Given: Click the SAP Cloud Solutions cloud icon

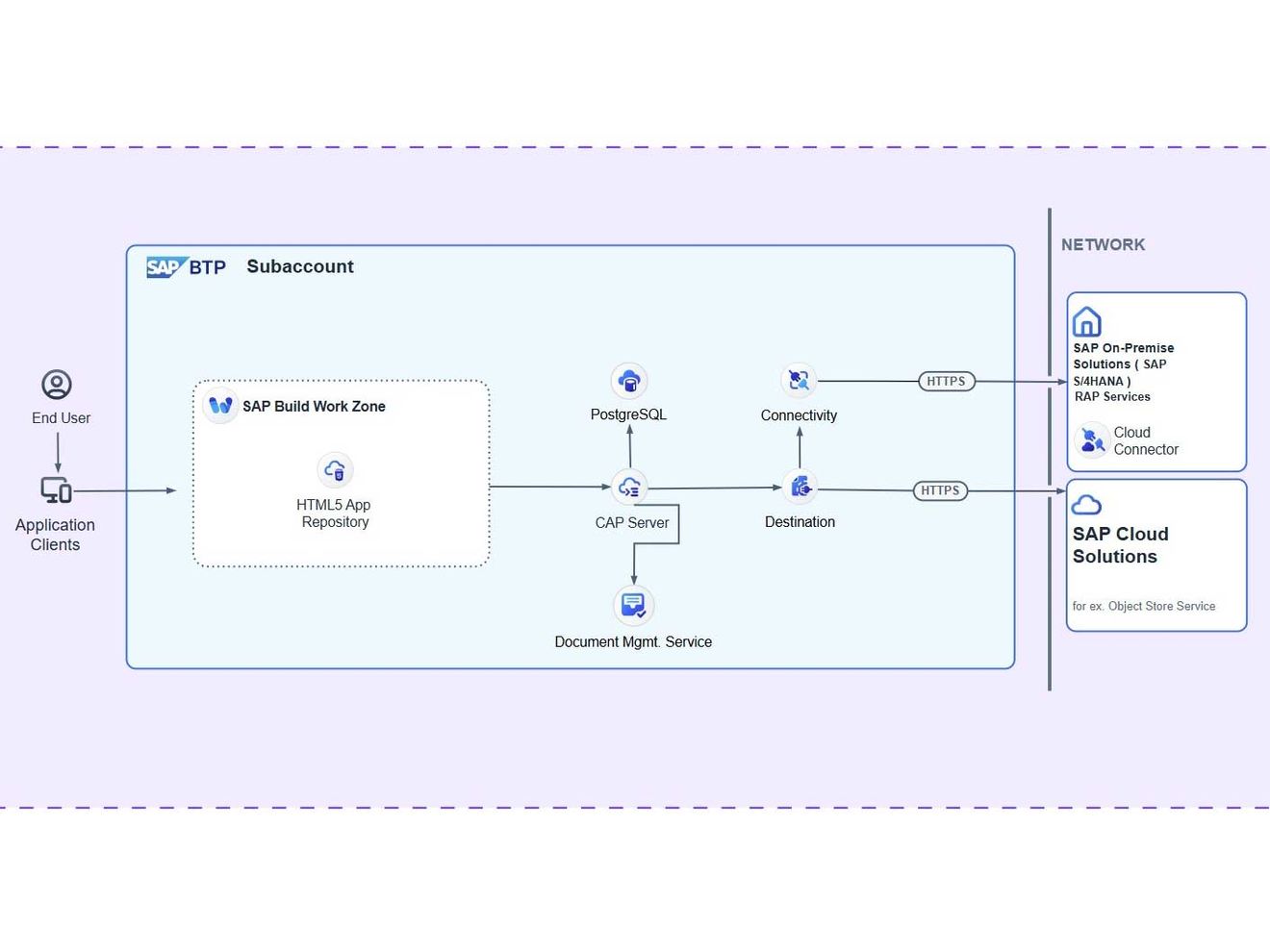Looking at the screenshot, I should 1086,505.
